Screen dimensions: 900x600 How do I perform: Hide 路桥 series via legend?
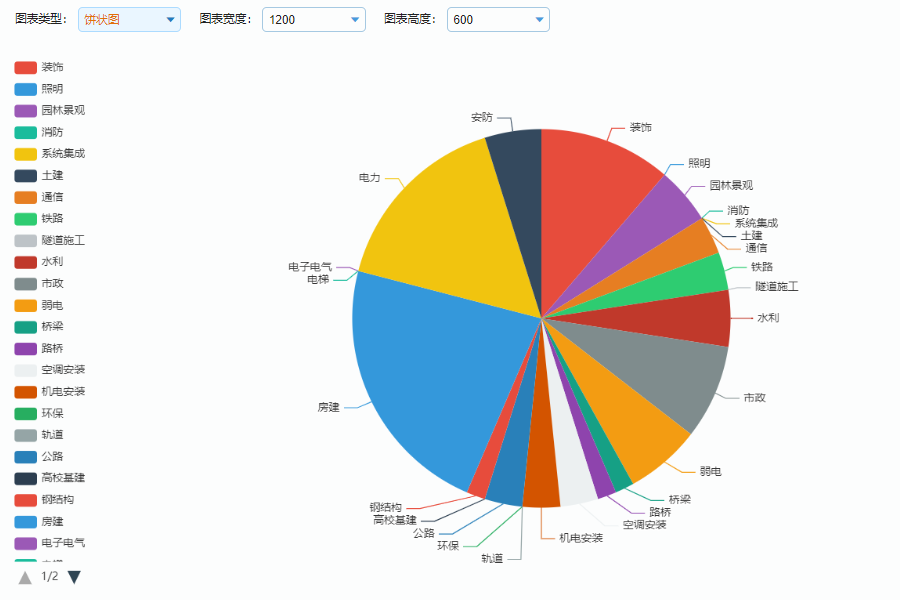point(39,348)
